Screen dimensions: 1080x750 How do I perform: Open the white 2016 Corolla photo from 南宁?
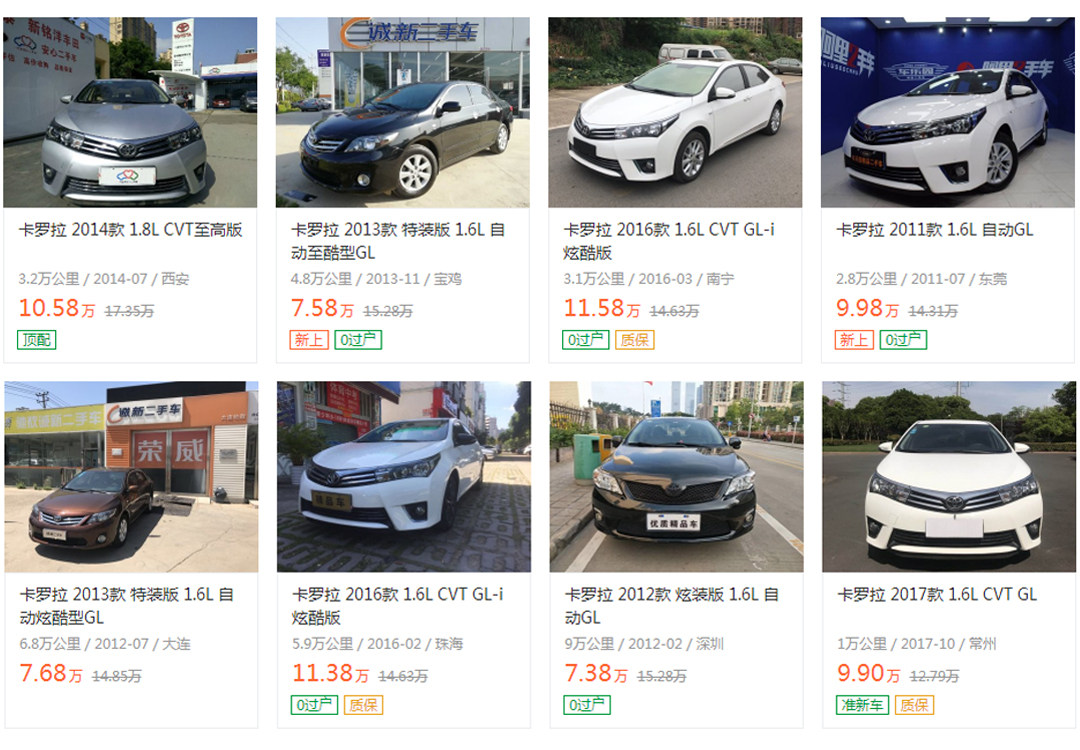[x=675, y=112]
